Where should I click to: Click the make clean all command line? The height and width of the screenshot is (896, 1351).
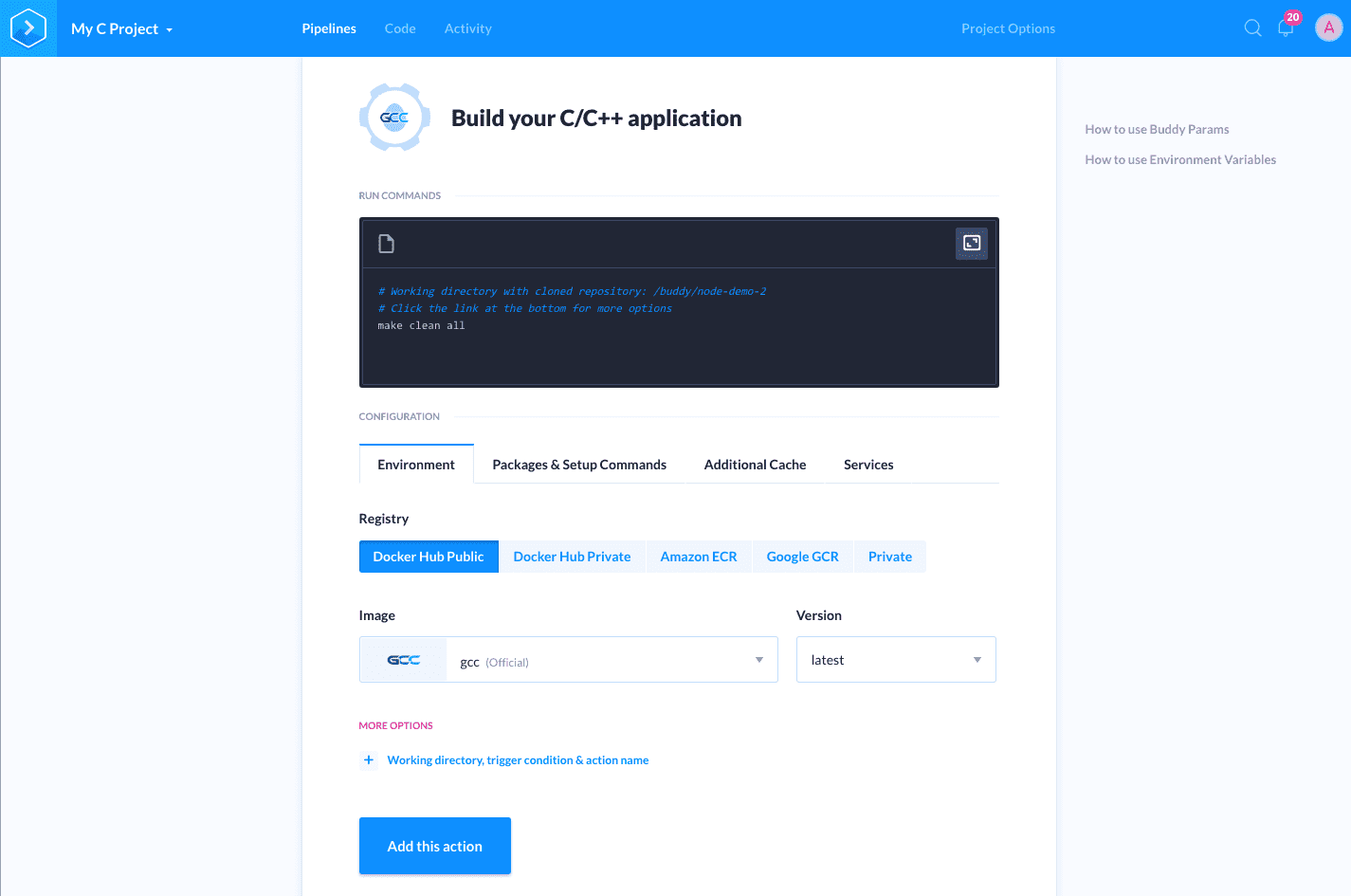coord(421,325)
